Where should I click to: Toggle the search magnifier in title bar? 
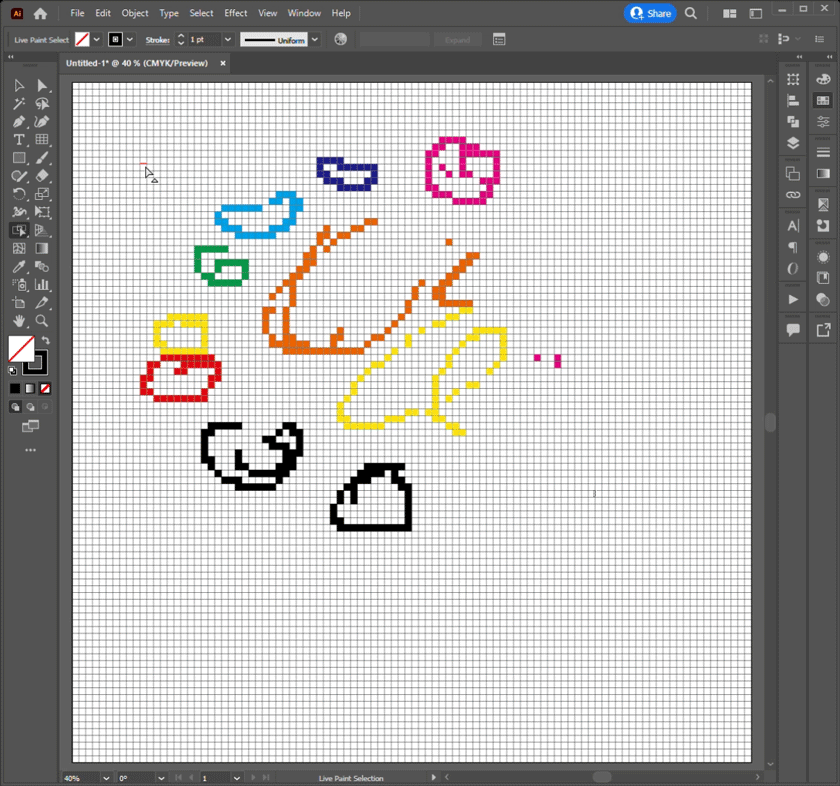point(691,13)
